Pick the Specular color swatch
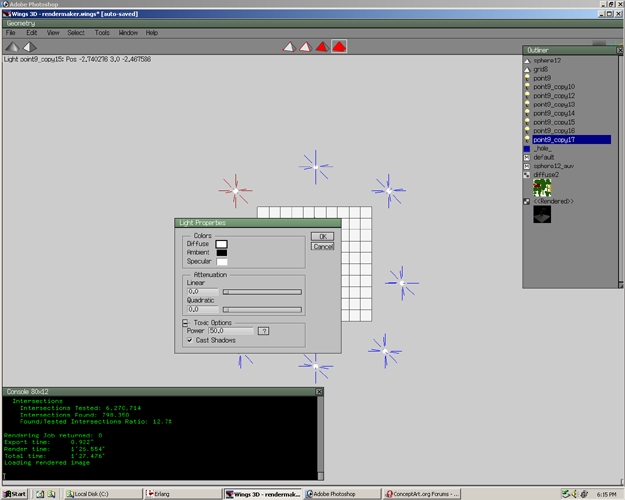This screenshot has height=500, width=625. pos(222,262)
